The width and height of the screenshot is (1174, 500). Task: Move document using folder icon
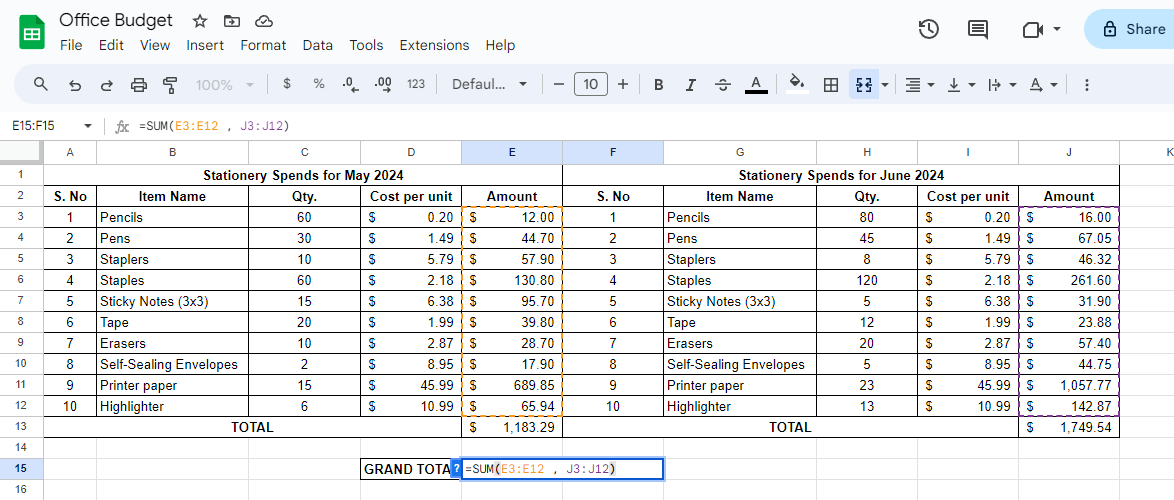pos(232,21)
